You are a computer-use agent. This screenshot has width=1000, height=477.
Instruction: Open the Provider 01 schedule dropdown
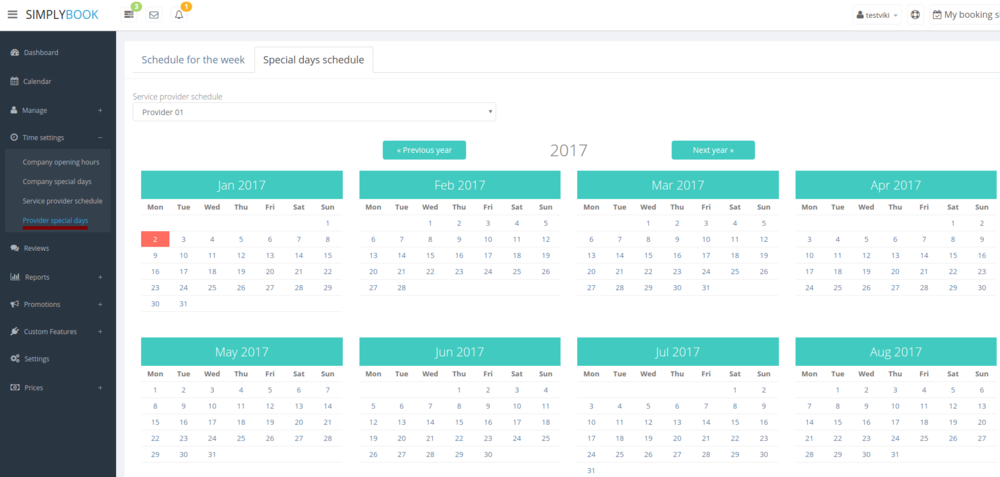tap(314, 112)
